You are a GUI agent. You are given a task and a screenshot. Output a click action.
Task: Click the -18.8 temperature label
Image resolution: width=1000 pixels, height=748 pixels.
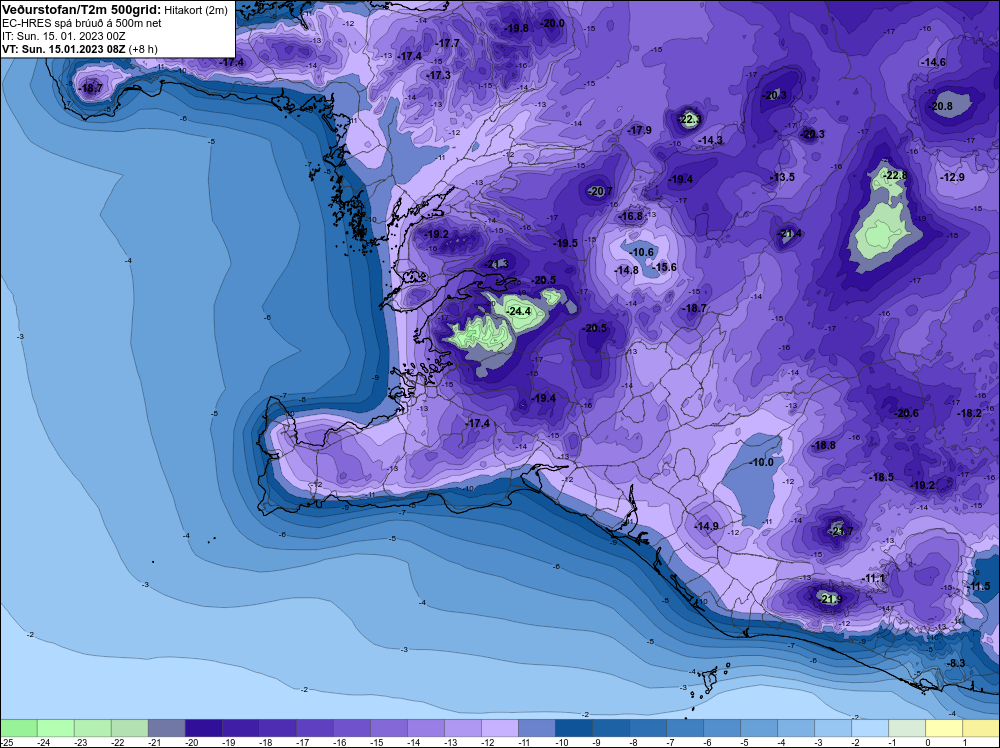click(823, 445)
